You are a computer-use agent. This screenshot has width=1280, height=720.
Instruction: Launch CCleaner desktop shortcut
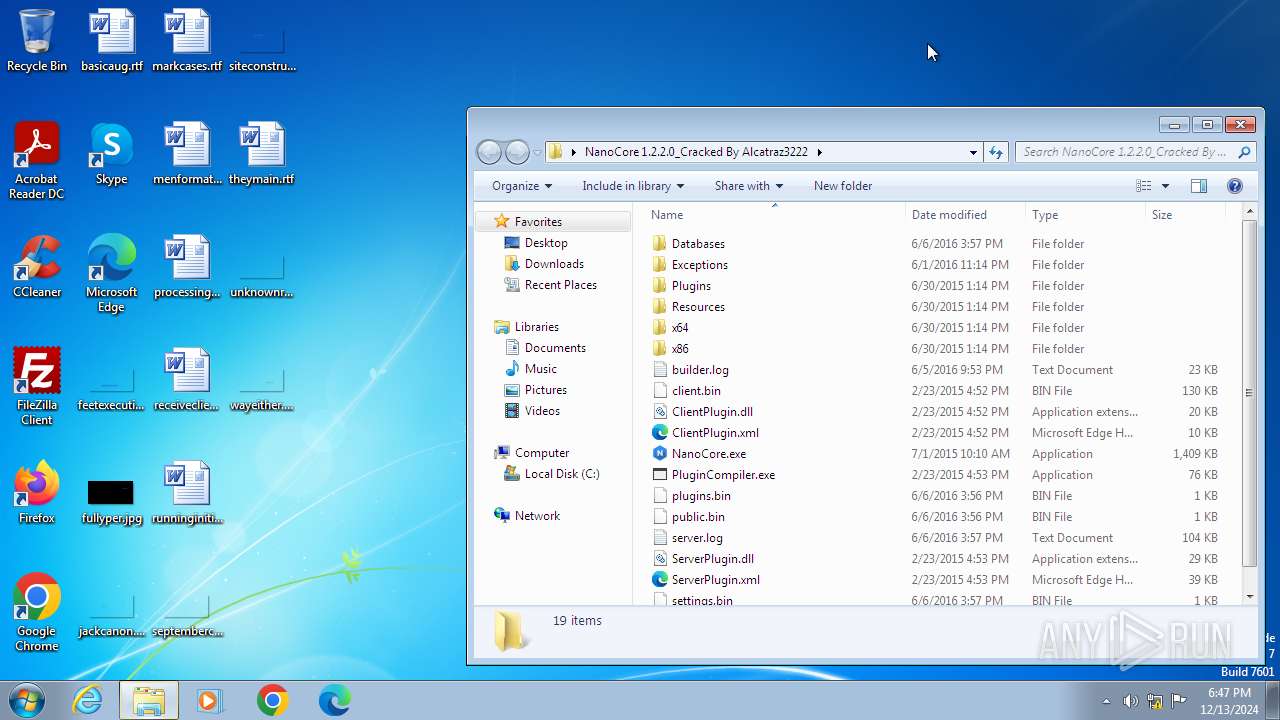tap(37, 267)
